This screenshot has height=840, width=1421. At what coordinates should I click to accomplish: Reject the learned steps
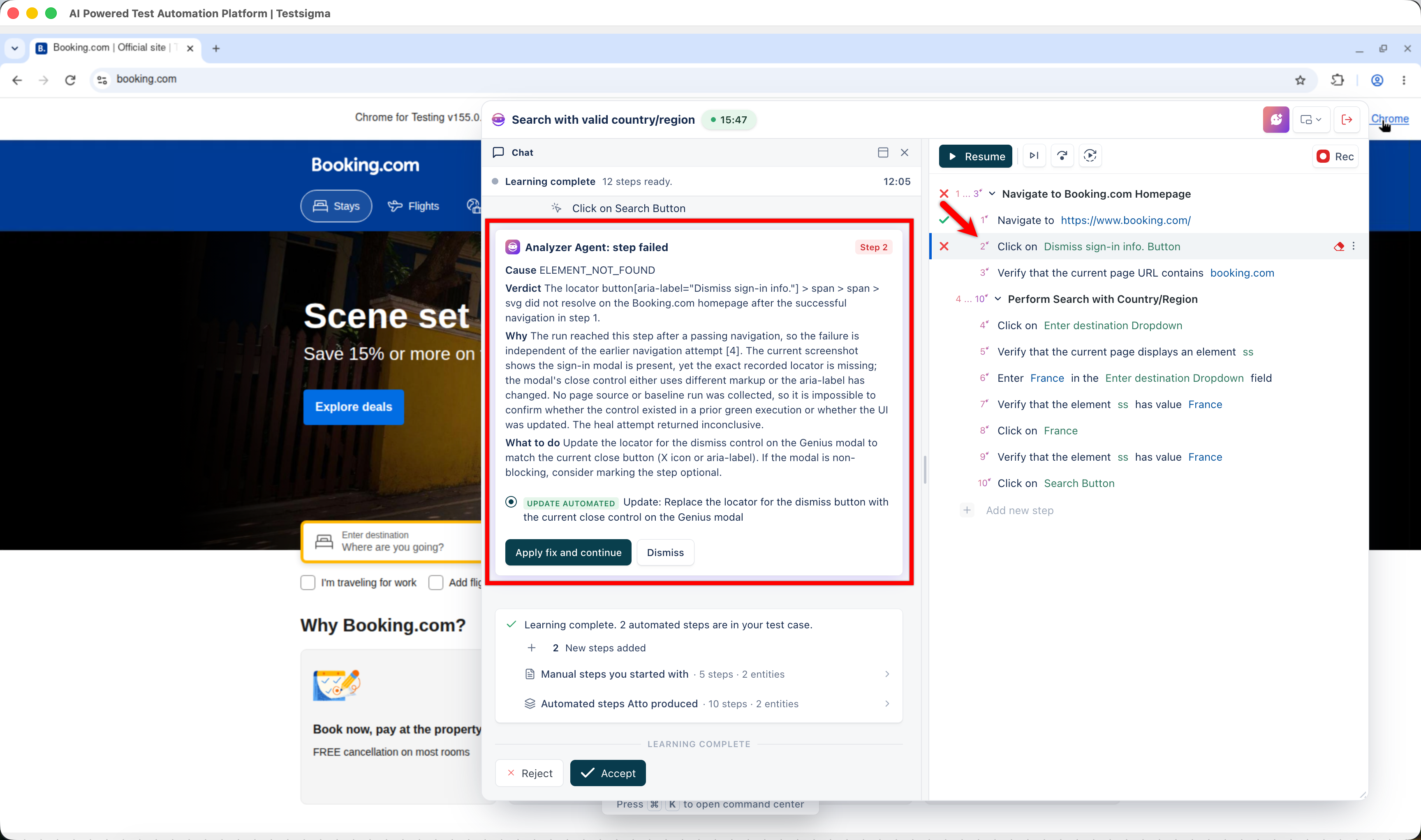(530, 773)
